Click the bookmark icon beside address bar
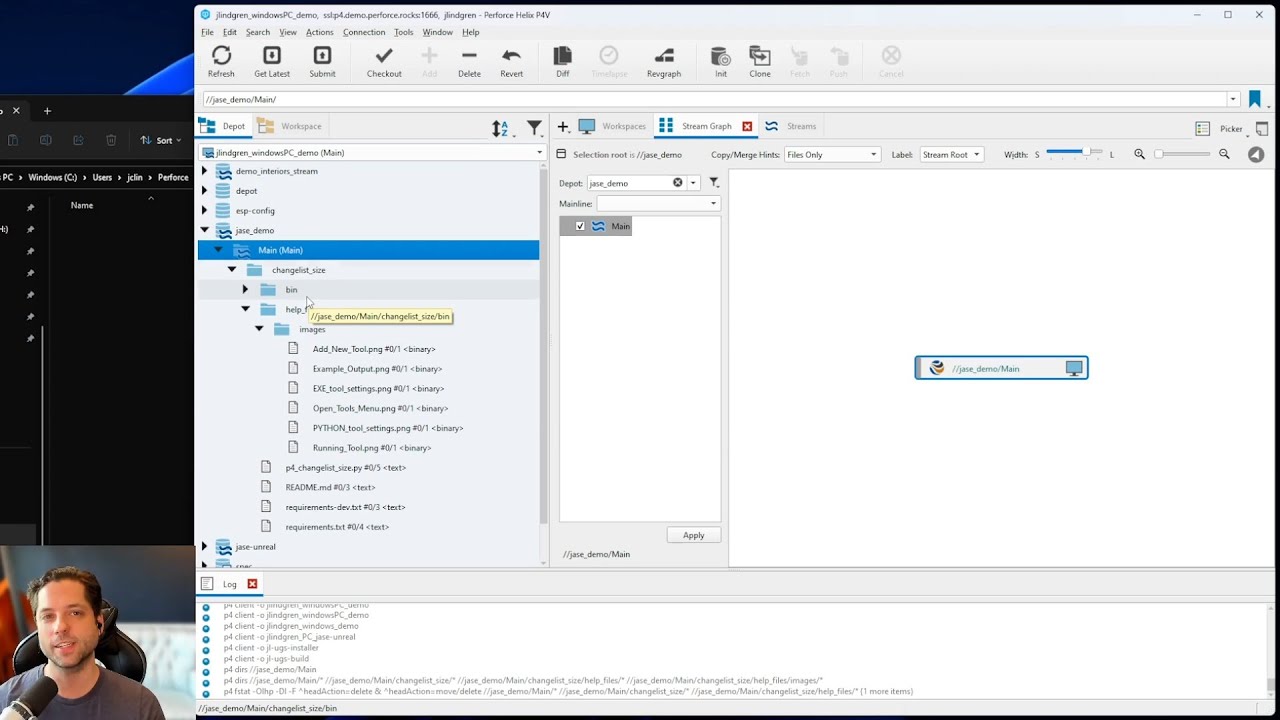Viewport: 1280px width, 720px height. coord(1254,99)
